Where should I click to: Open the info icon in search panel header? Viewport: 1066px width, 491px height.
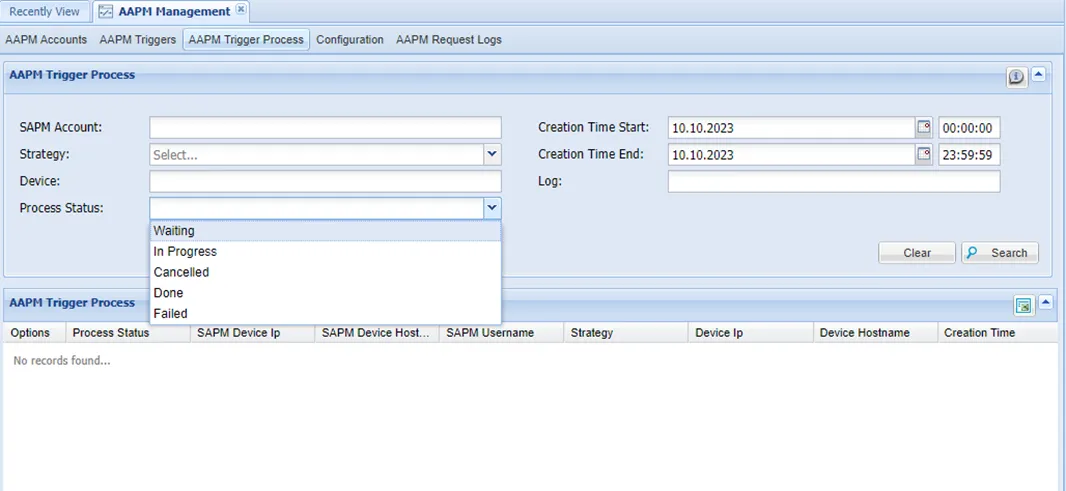pos(1016,78)
